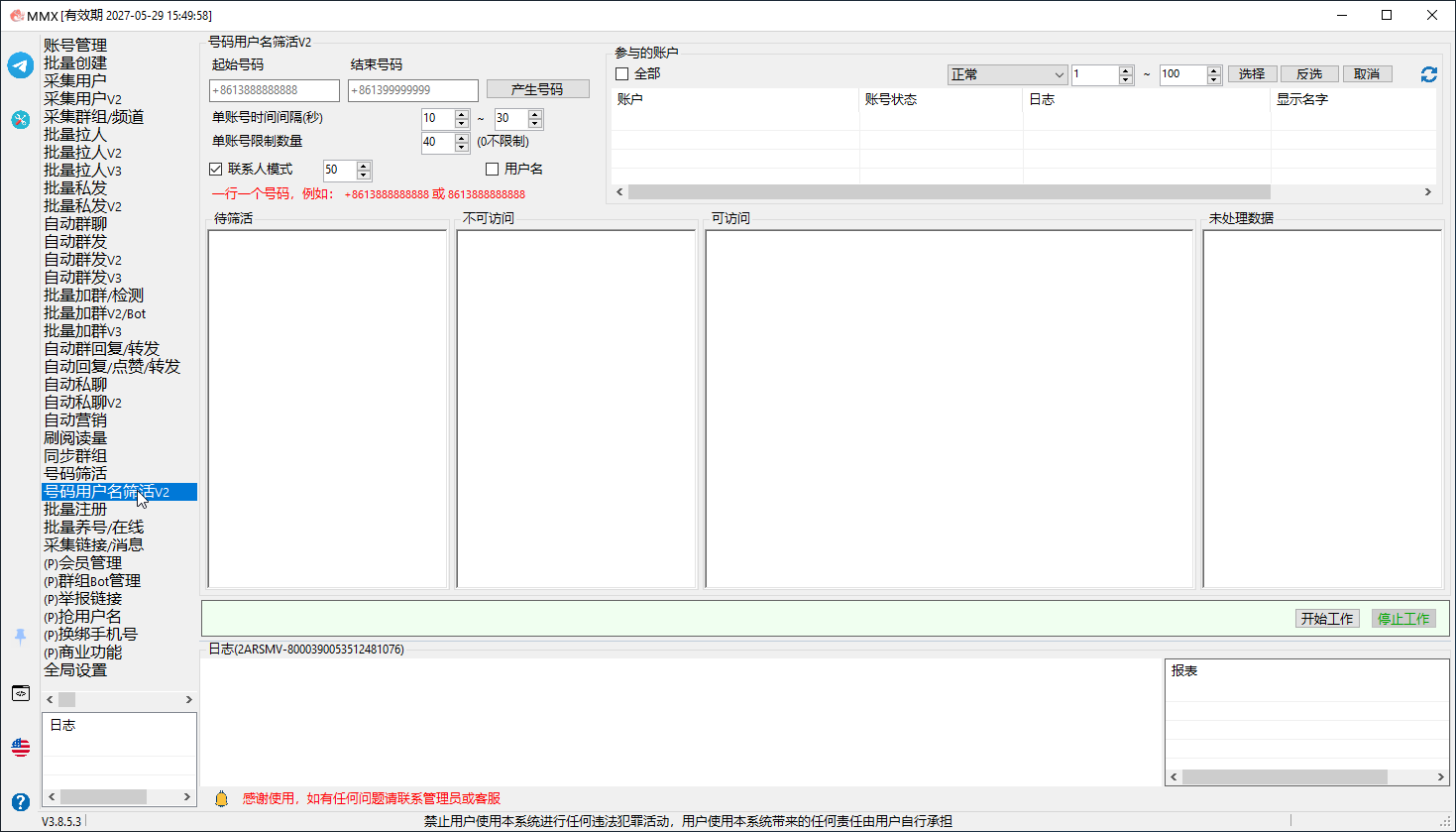This screenshot has width=1456, height=832.
Task: Increase the maximum interval seconds spinner
Action: (535, 114)
